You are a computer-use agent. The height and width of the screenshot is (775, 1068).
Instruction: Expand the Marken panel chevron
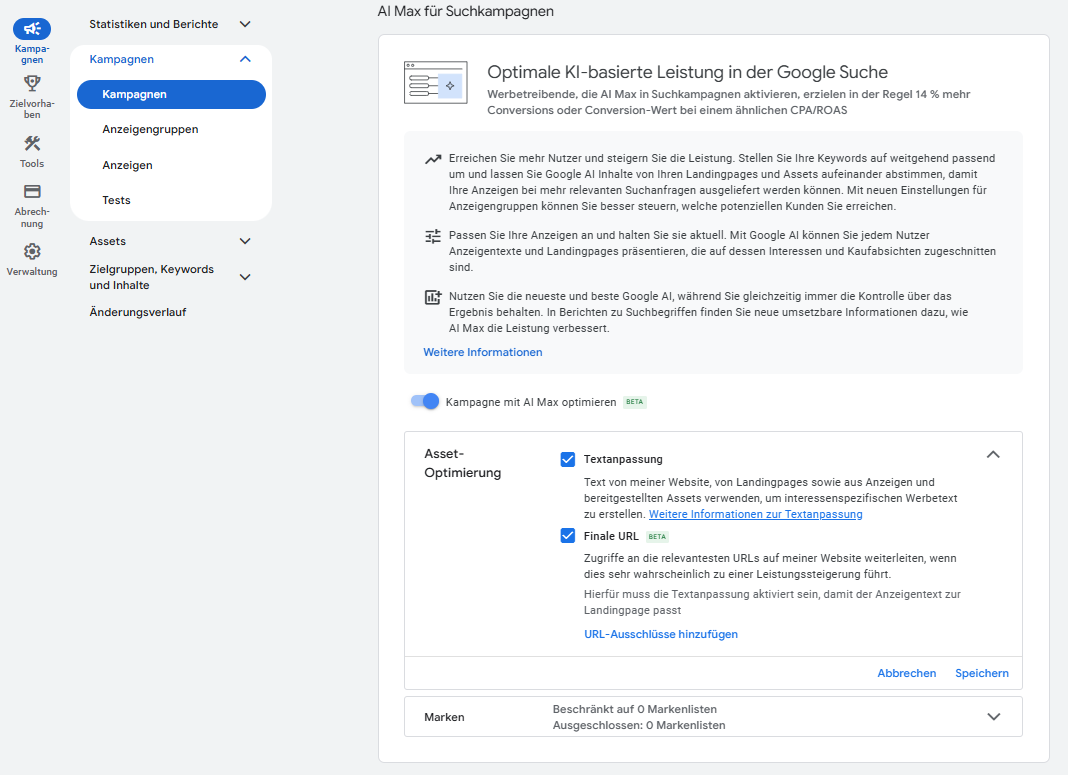point(993,717)
